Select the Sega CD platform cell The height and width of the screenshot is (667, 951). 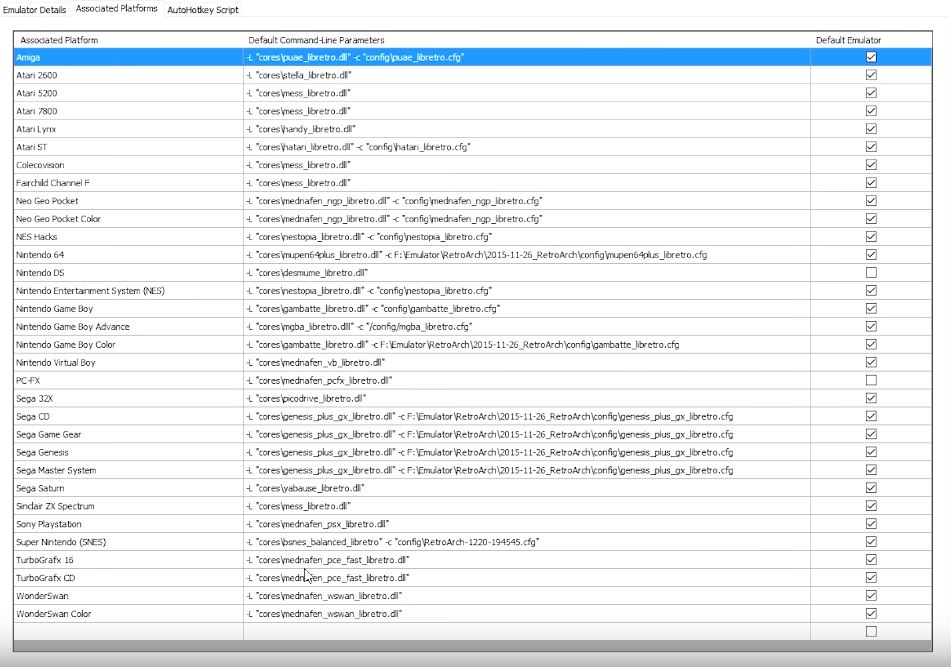[x=128, y=416]
